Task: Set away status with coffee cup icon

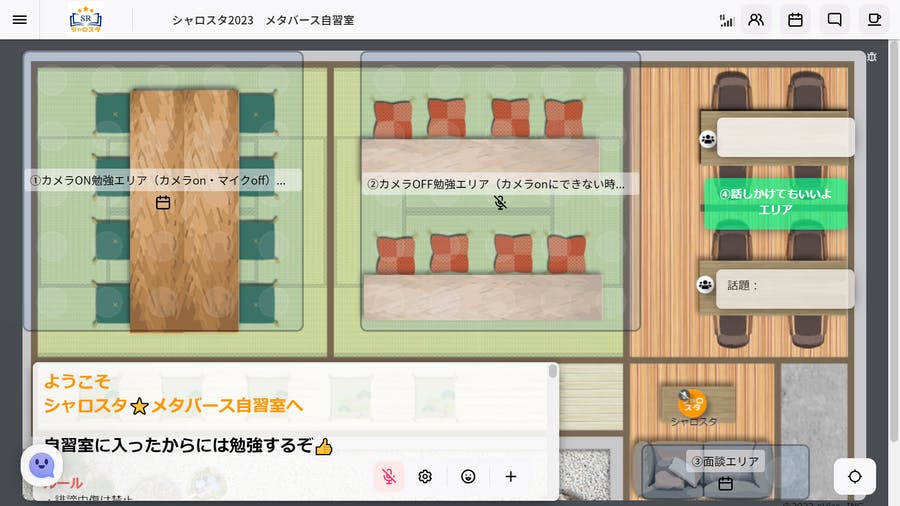Action: pos(873,20)
